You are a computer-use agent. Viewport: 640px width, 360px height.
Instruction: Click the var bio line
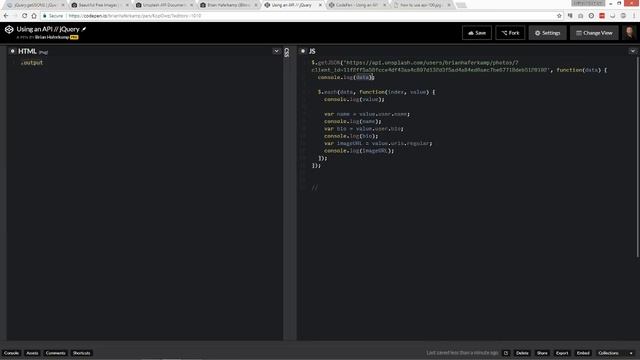tap(364, 129)
